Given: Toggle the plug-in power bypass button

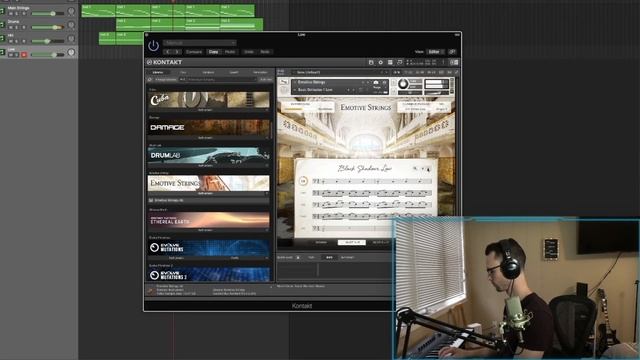Looking at the screenshot, I should [153, 46].
